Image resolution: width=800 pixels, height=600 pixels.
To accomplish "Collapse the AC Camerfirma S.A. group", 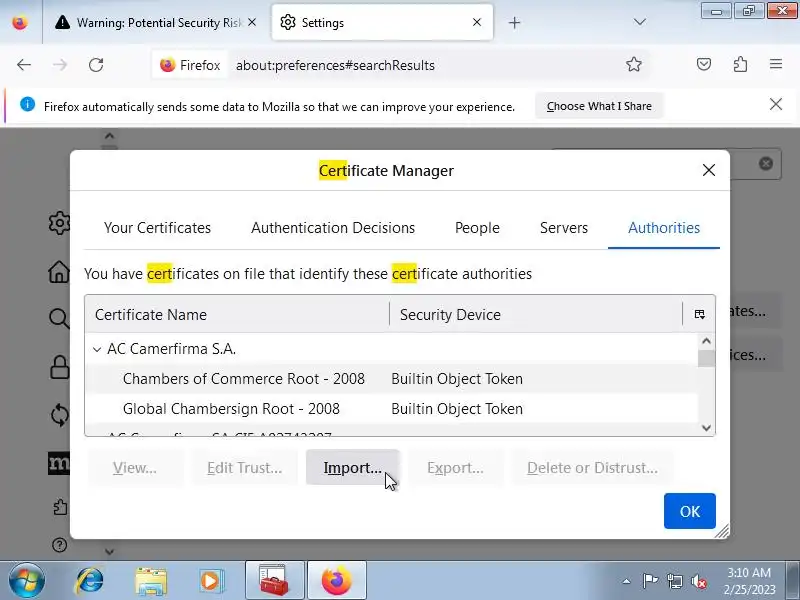I will coord(97,349).
